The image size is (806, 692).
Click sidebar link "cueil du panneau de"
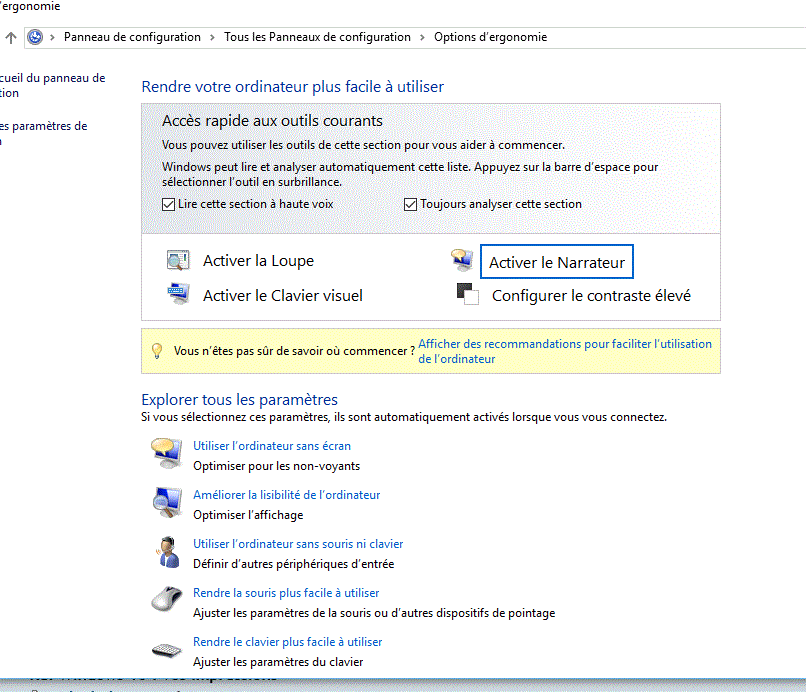[x=52, y=78]
